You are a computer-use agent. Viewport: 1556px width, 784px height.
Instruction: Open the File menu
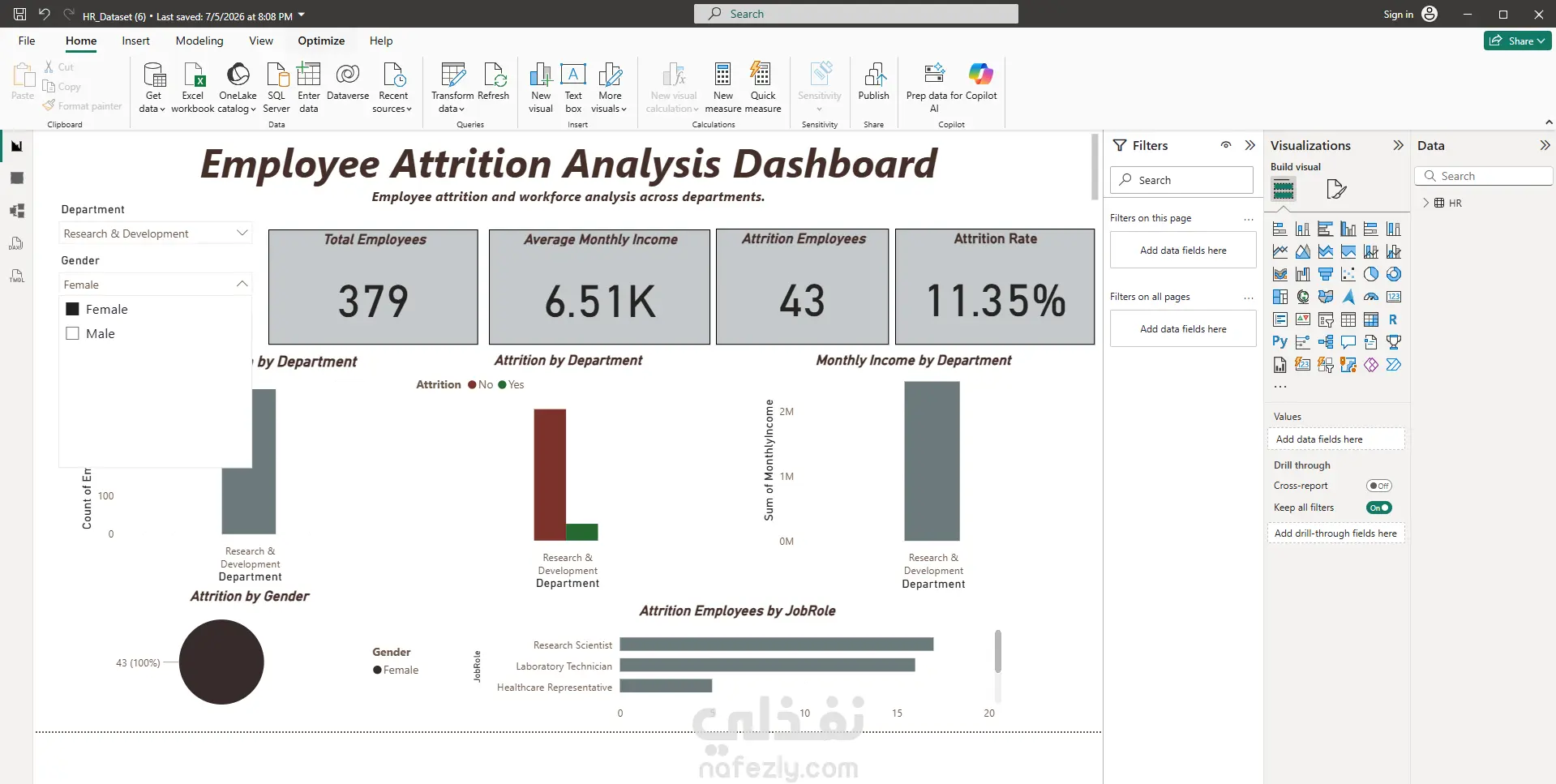tap(27, 41)
